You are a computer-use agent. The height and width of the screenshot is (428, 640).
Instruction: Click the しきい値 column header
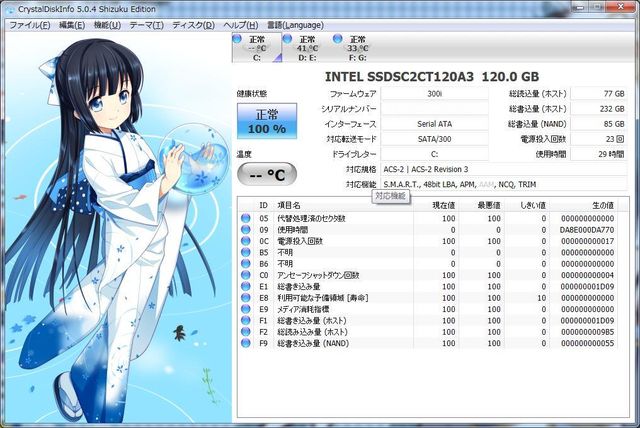click(x=527, y=205)
